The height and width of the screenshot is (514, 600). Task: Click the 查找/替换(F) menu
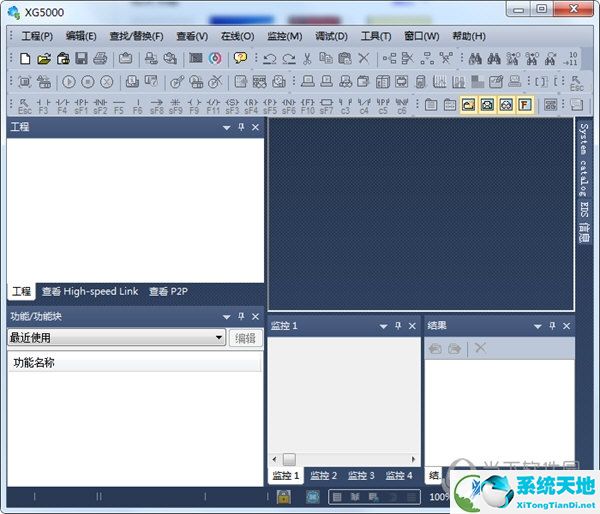point(136,36)
